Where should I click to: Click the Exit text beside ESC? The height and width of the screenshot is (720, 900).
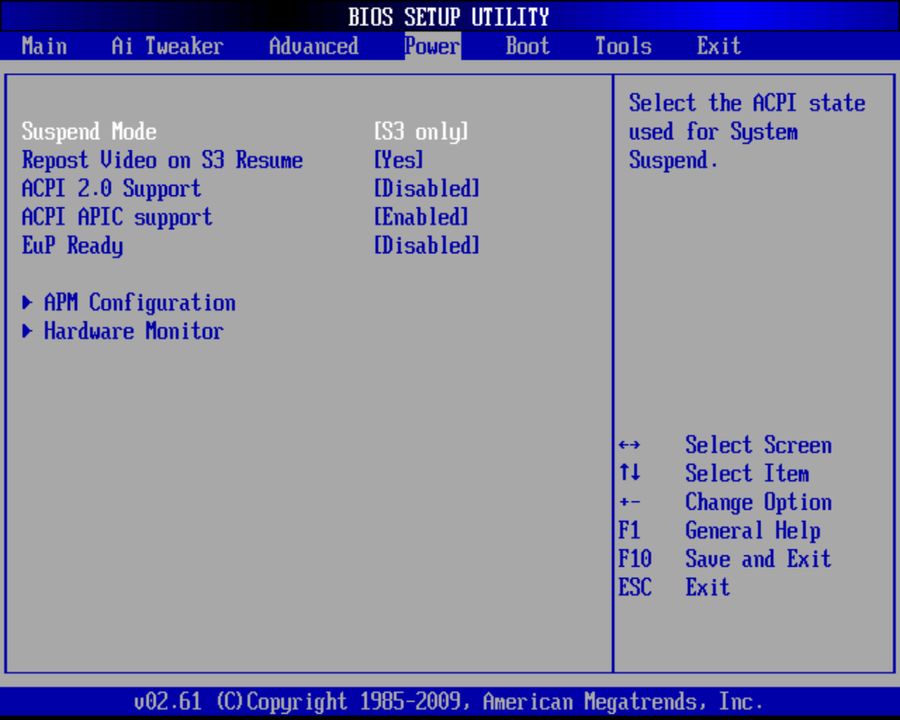click(708, 587)
